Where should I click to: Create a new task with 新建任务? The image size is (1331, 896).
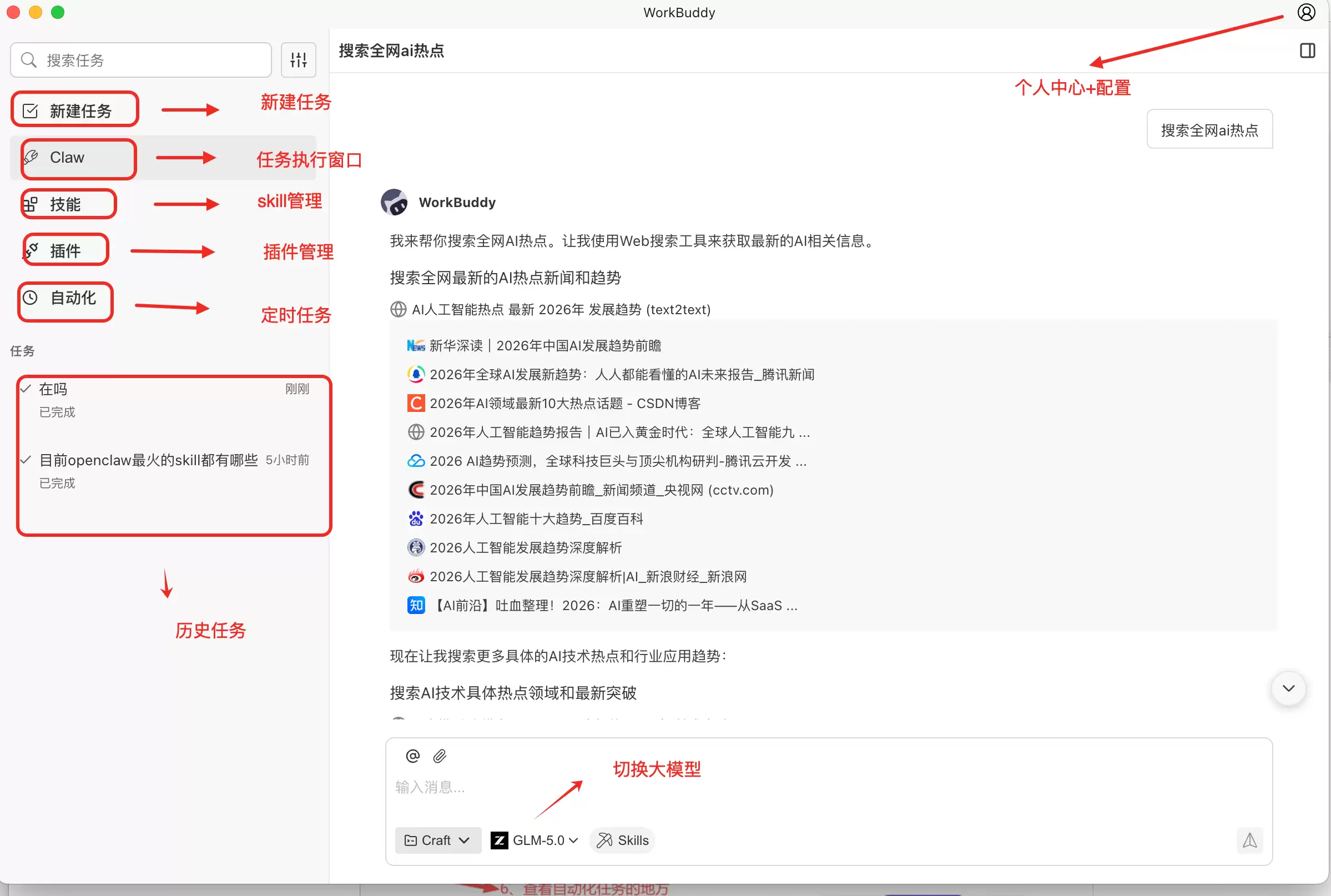(75, 110)
